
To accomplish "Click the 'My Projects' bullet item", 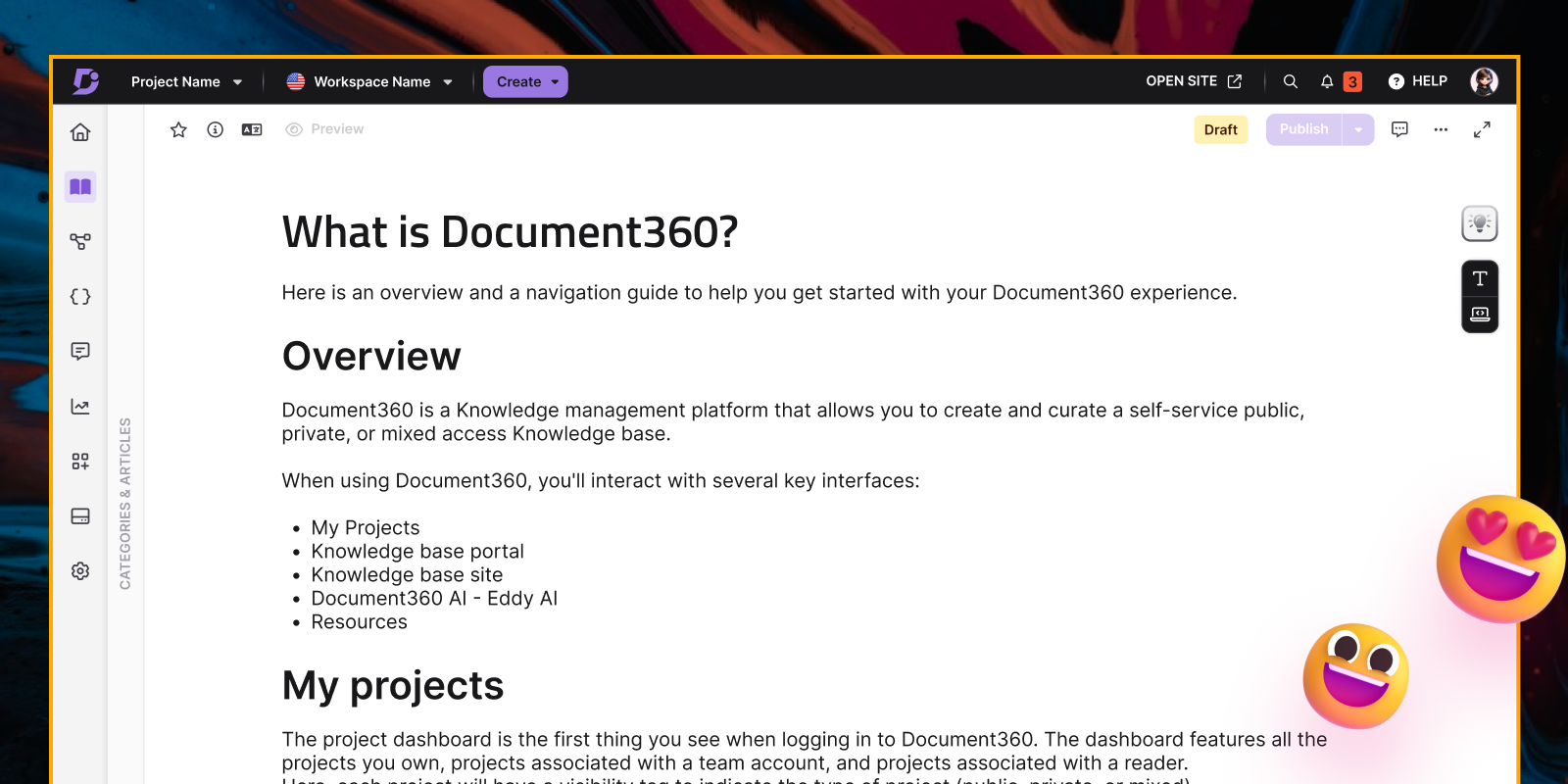I will point(366,528).
